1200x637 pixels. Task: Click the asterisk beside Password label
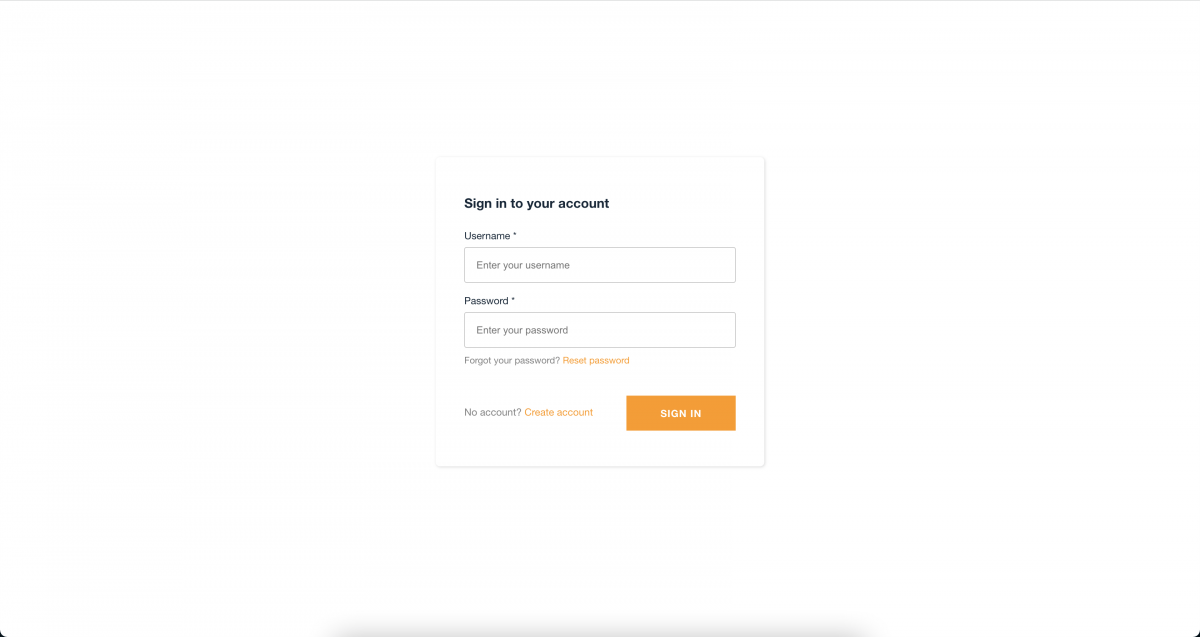pyautogui.click(x=513, y=300)
